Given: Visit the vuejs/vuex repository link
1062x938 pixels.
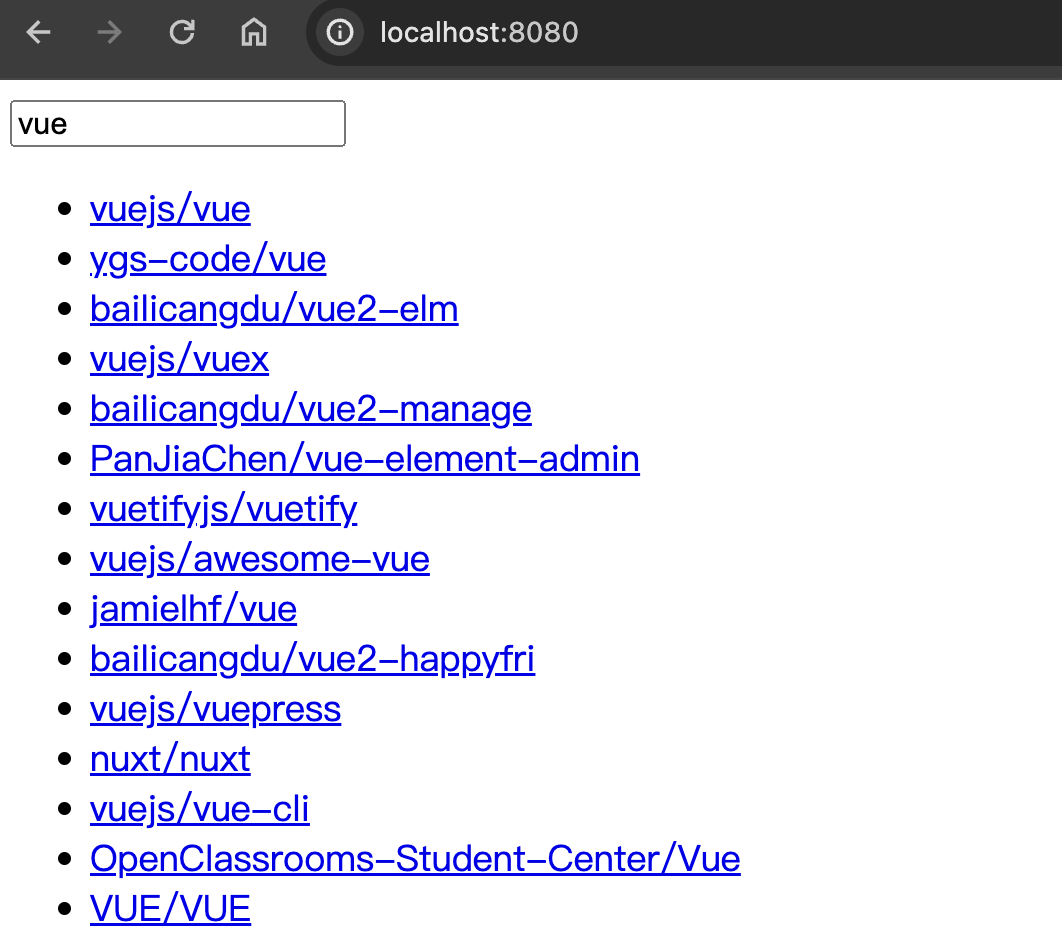Looking at the screenshot, I should pyautogui.click(x=179, y=358).
